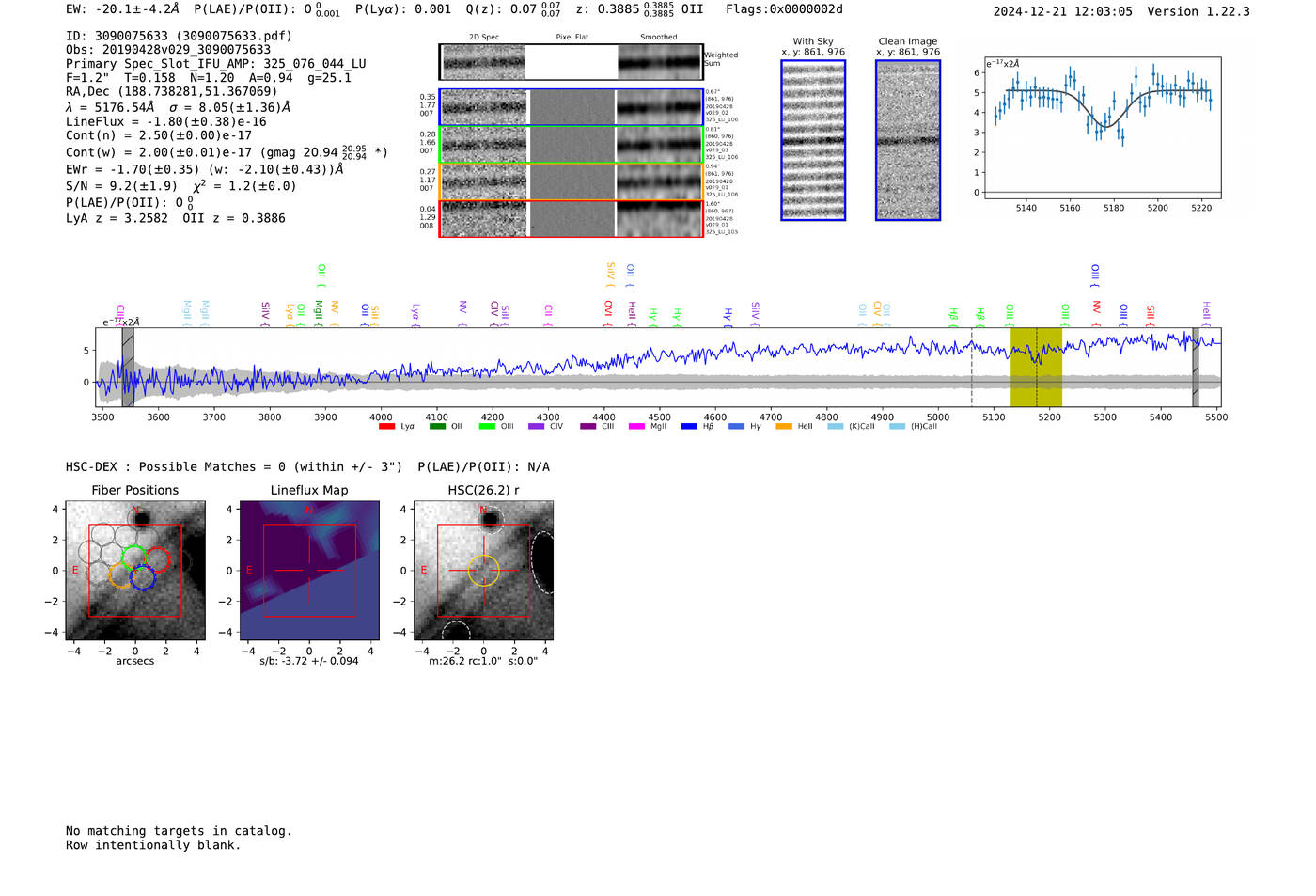
Task: Click the RA,Dec coordinates line
Action: (x=172, y=91)
